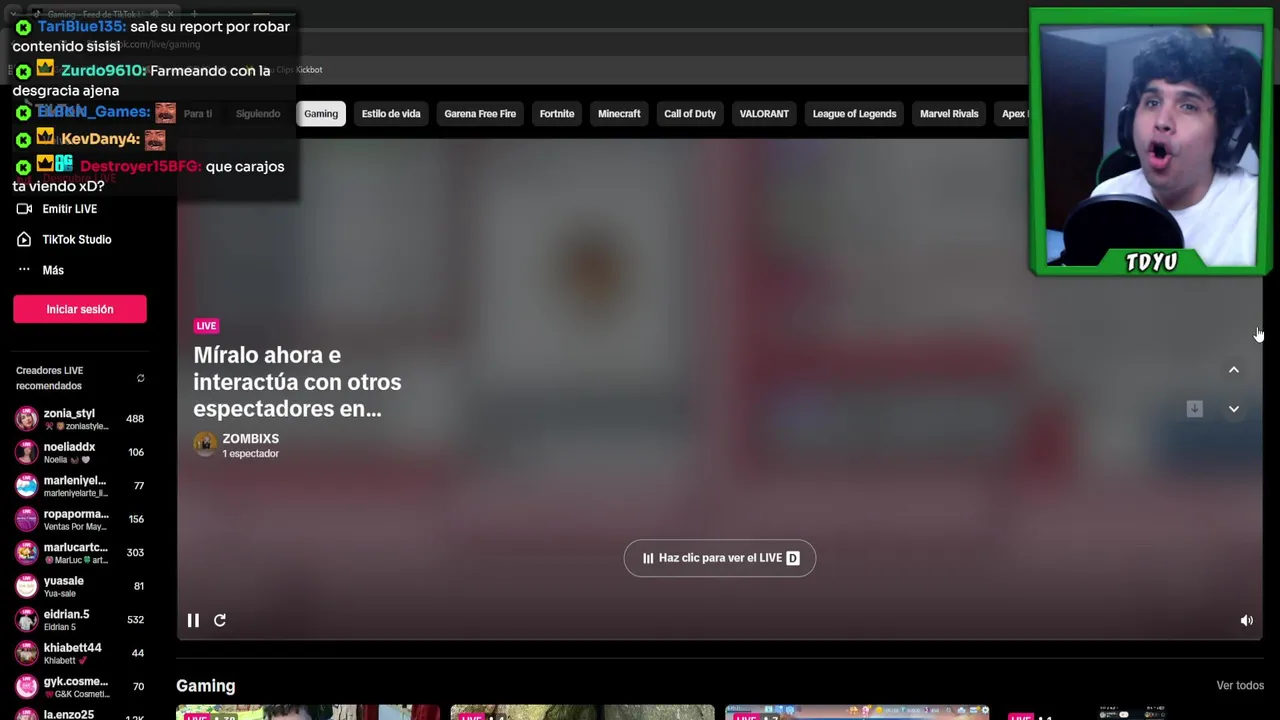Viewport: 1280px width, 720px height.
Task: Pause the LIVE preview playback
Action: pyautogui.click(x=193, y=620)
